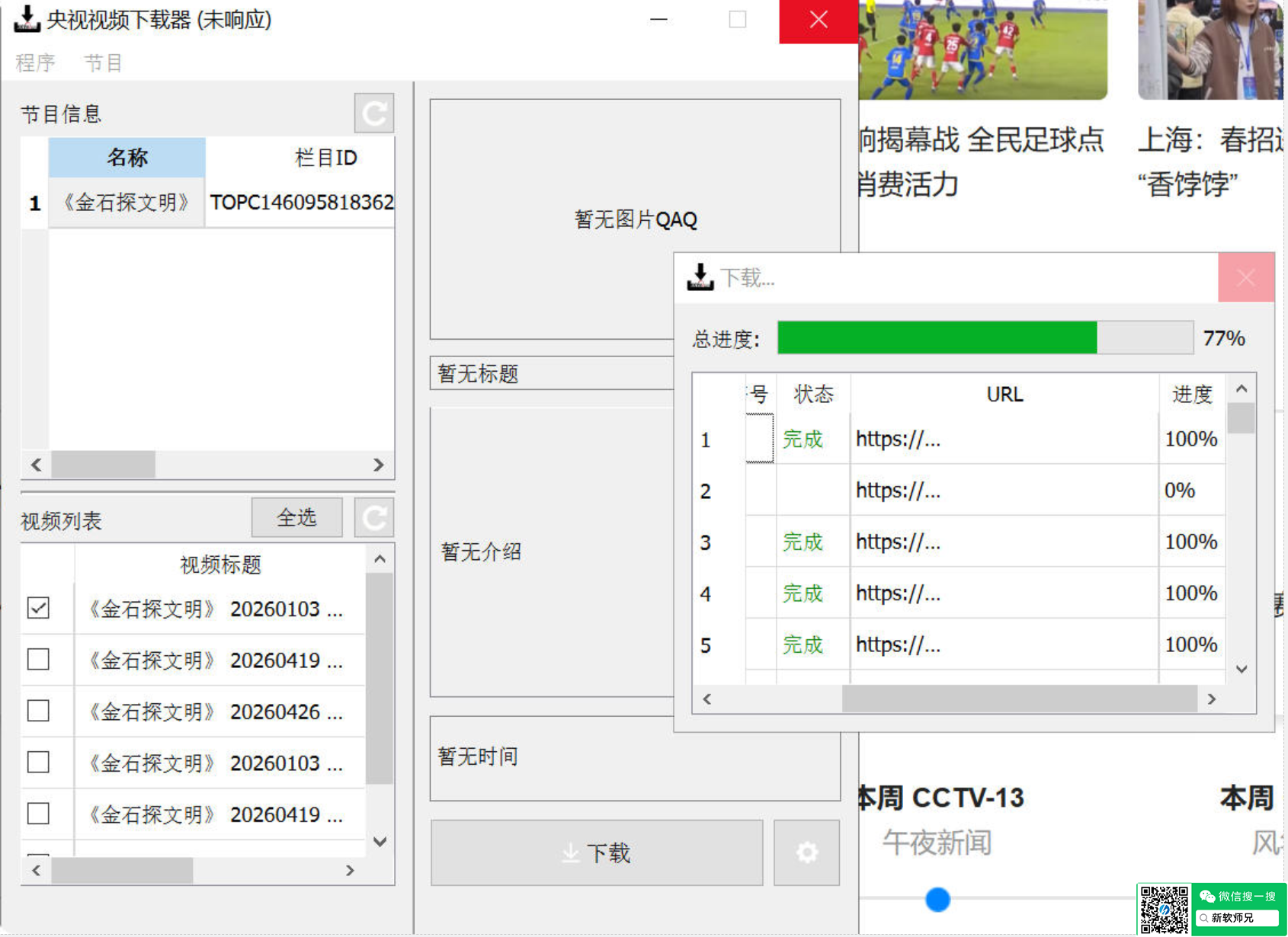Open the 程序 menu
Screen dimensions: 1288x937
(35, 62)
